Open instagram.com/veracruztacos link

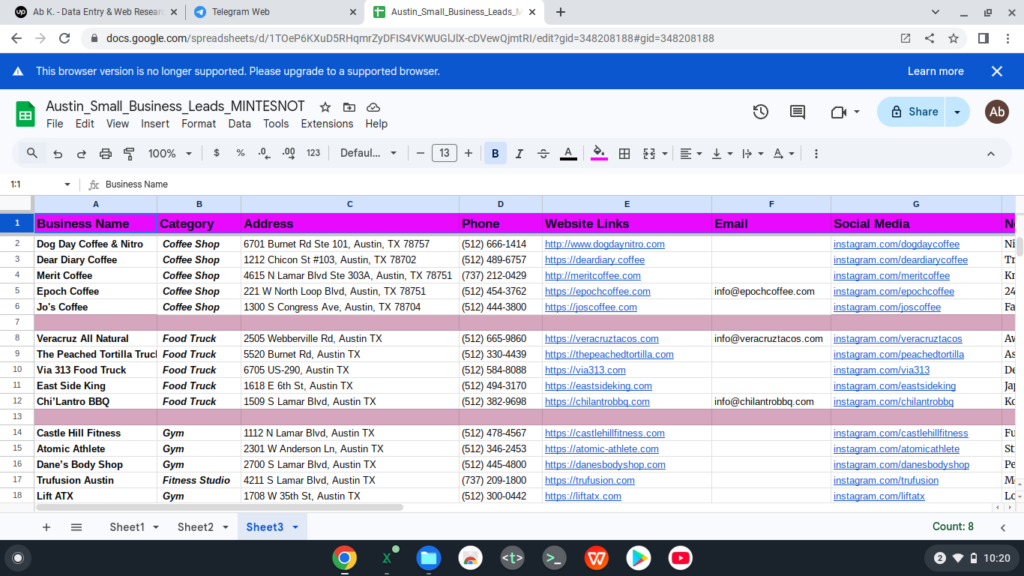897,339
